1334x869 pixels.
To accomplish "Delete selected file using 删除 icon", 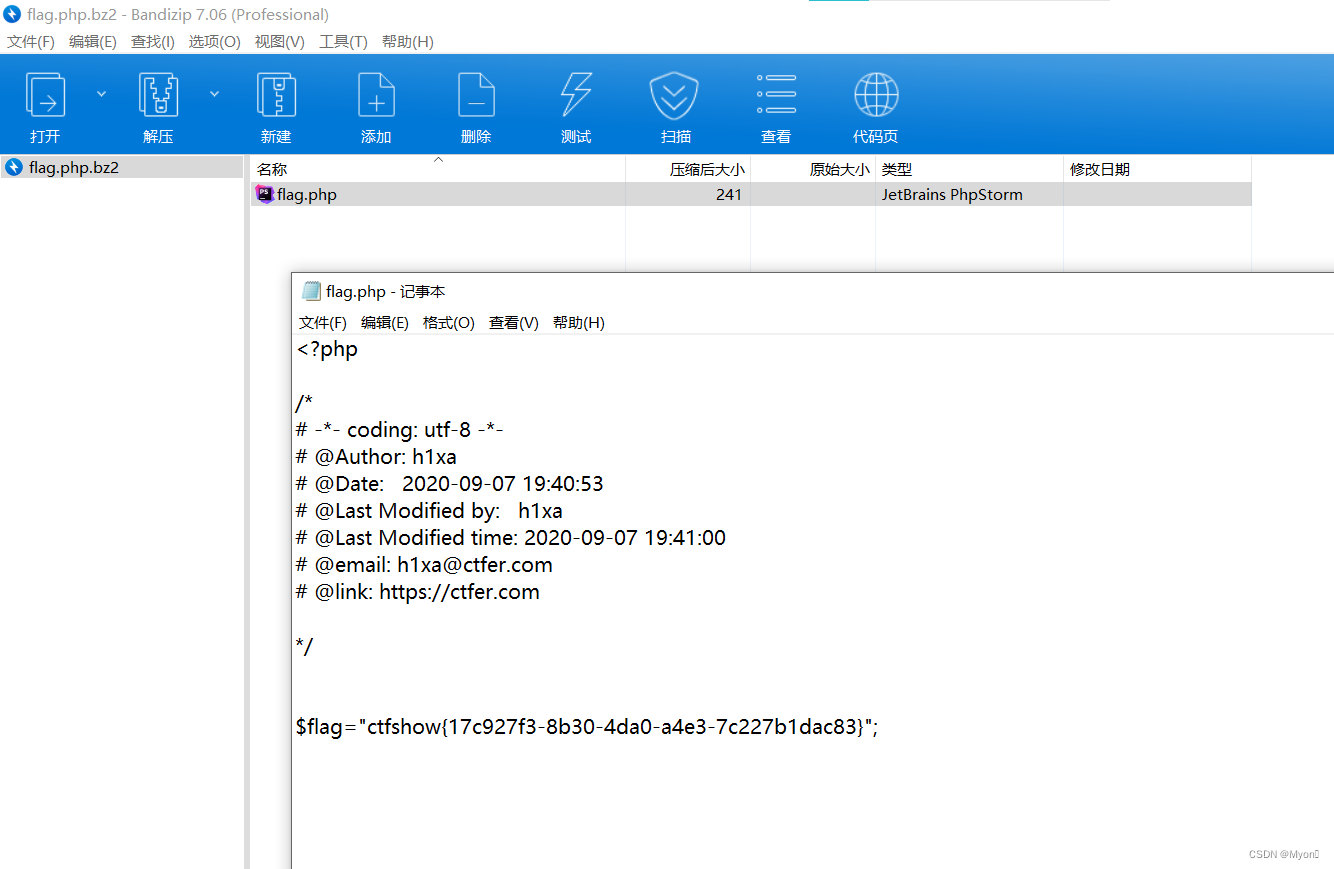I will click(x=476, y=104).
